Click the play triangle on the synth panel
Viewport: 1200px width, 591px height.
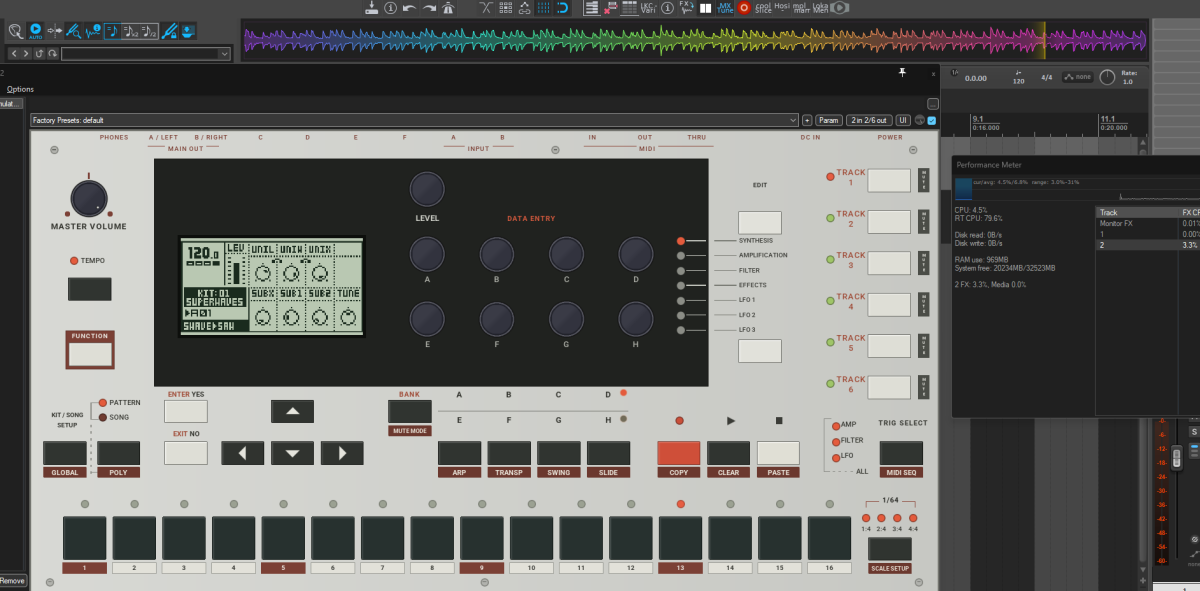coord(731,421)
